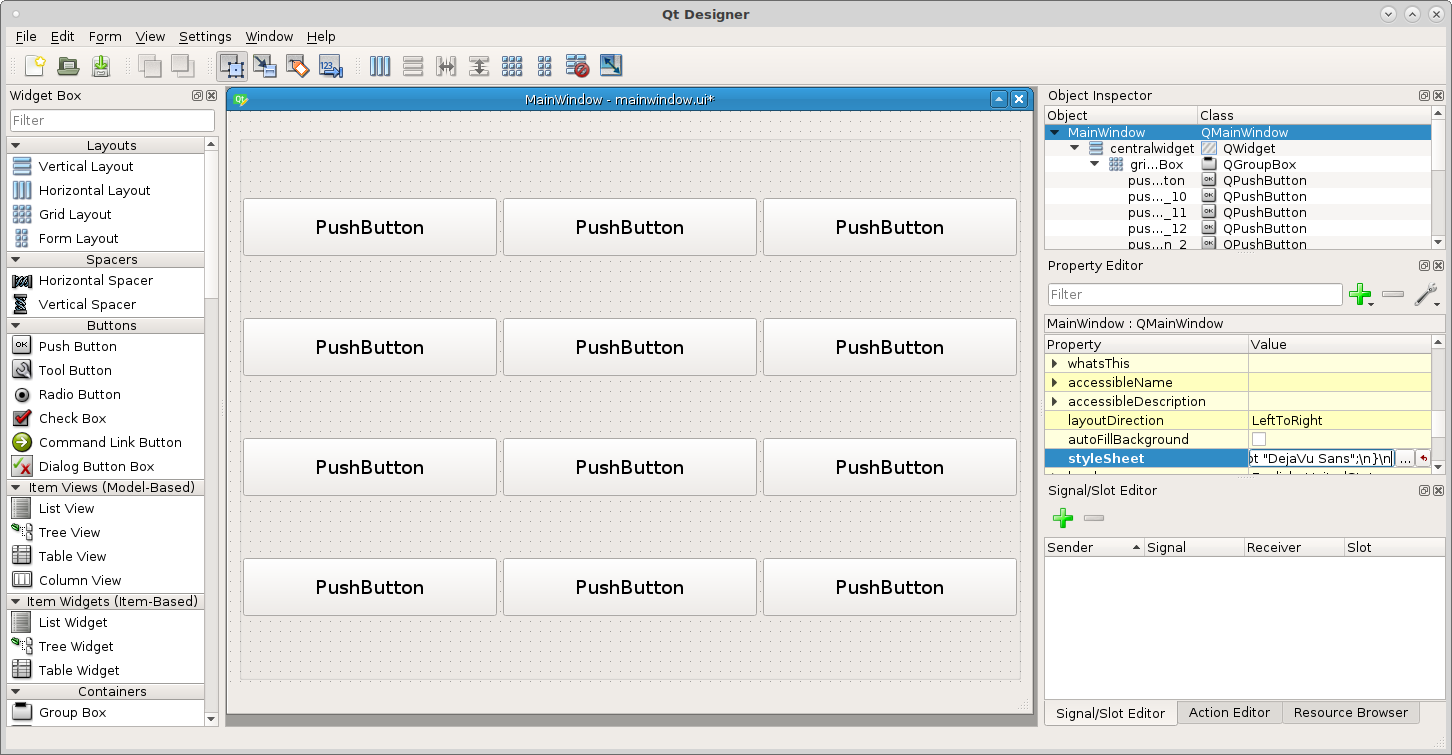Screen dimensions: 1452x755
Task: Switch to the Action Editor tab
Action: click(x=1229, y=713)
